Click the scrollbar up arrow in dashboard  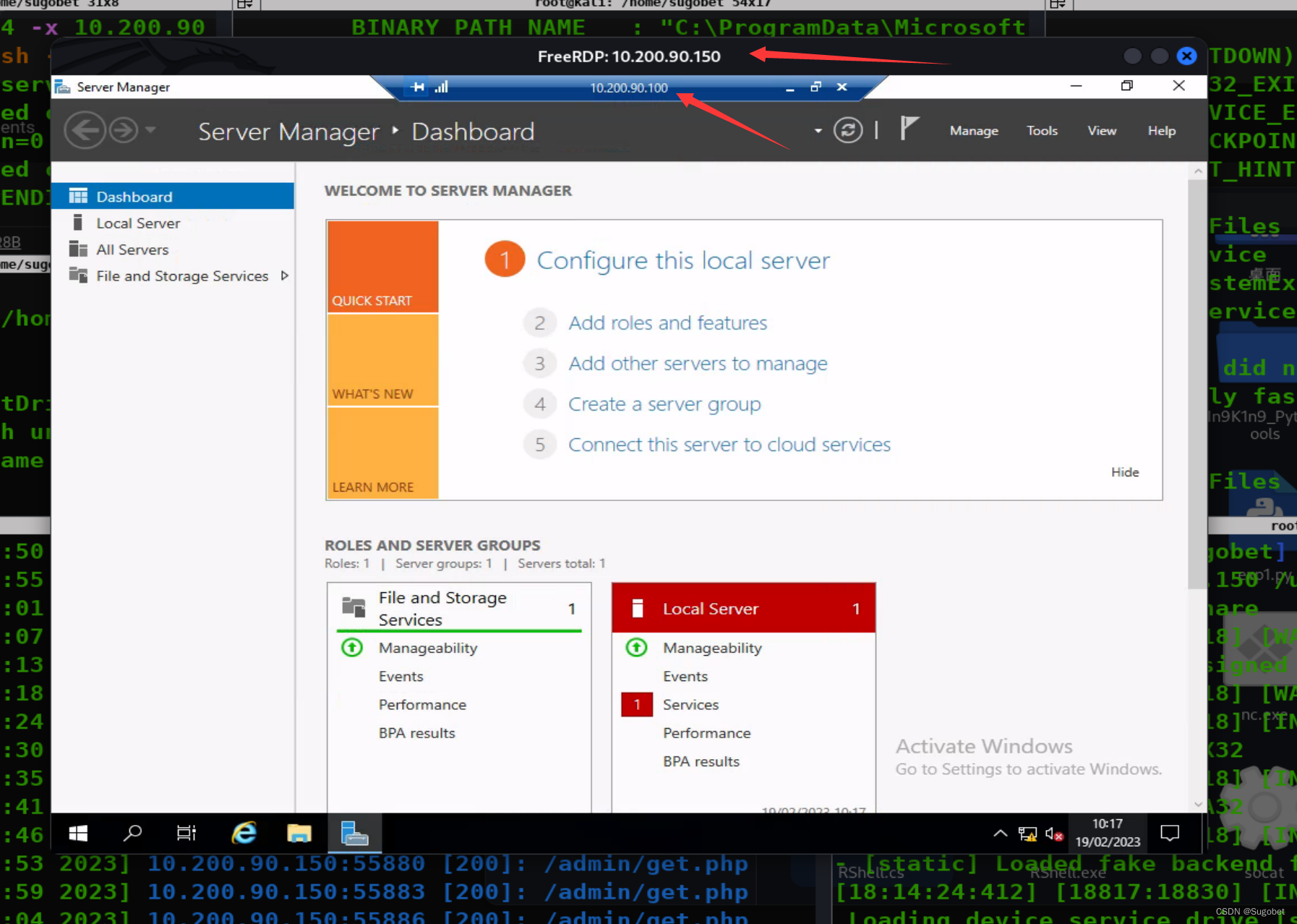[1198, 171]
